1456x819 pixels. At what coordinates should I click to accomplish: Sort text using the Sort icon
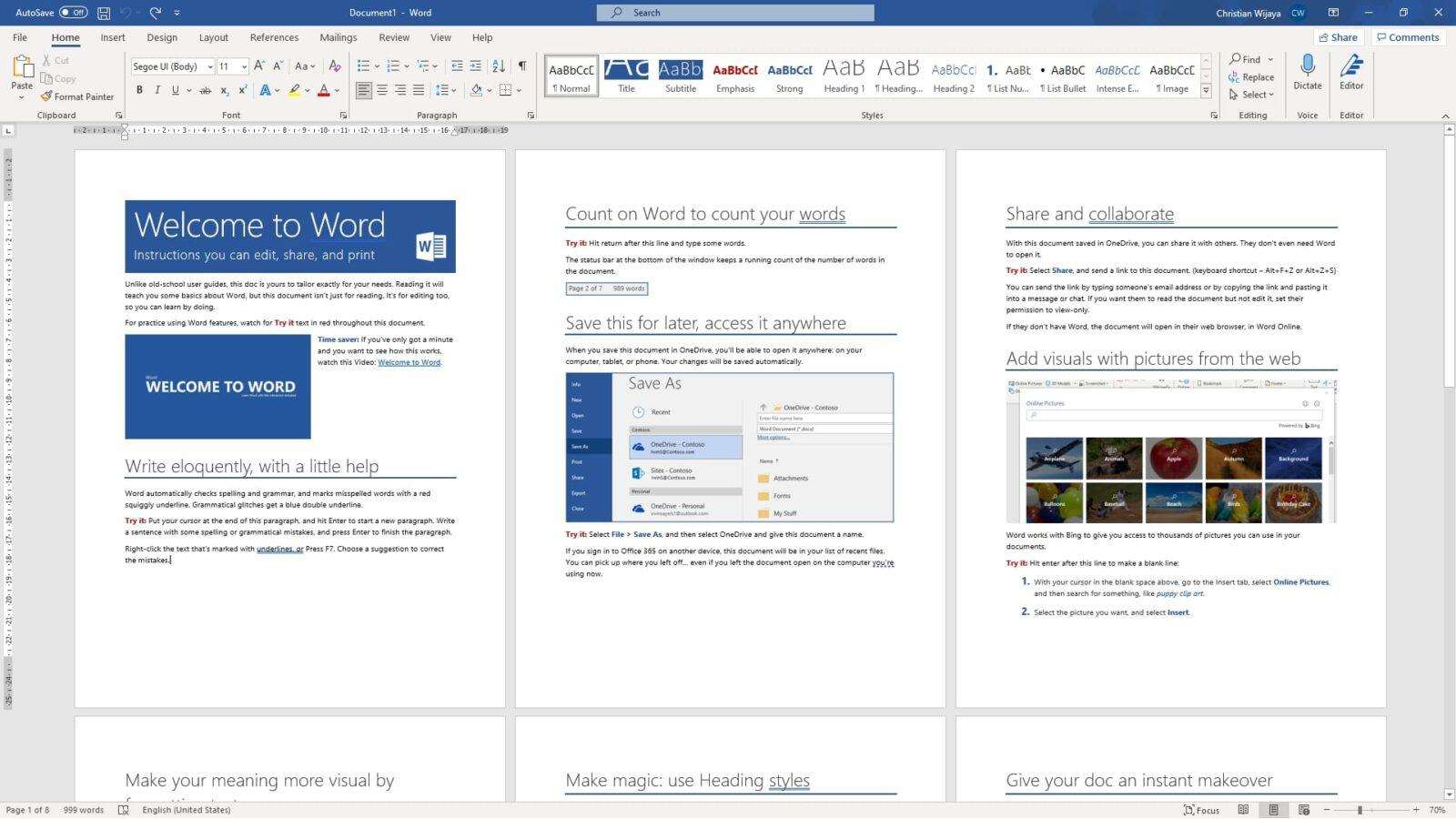[x=498, y=66]
